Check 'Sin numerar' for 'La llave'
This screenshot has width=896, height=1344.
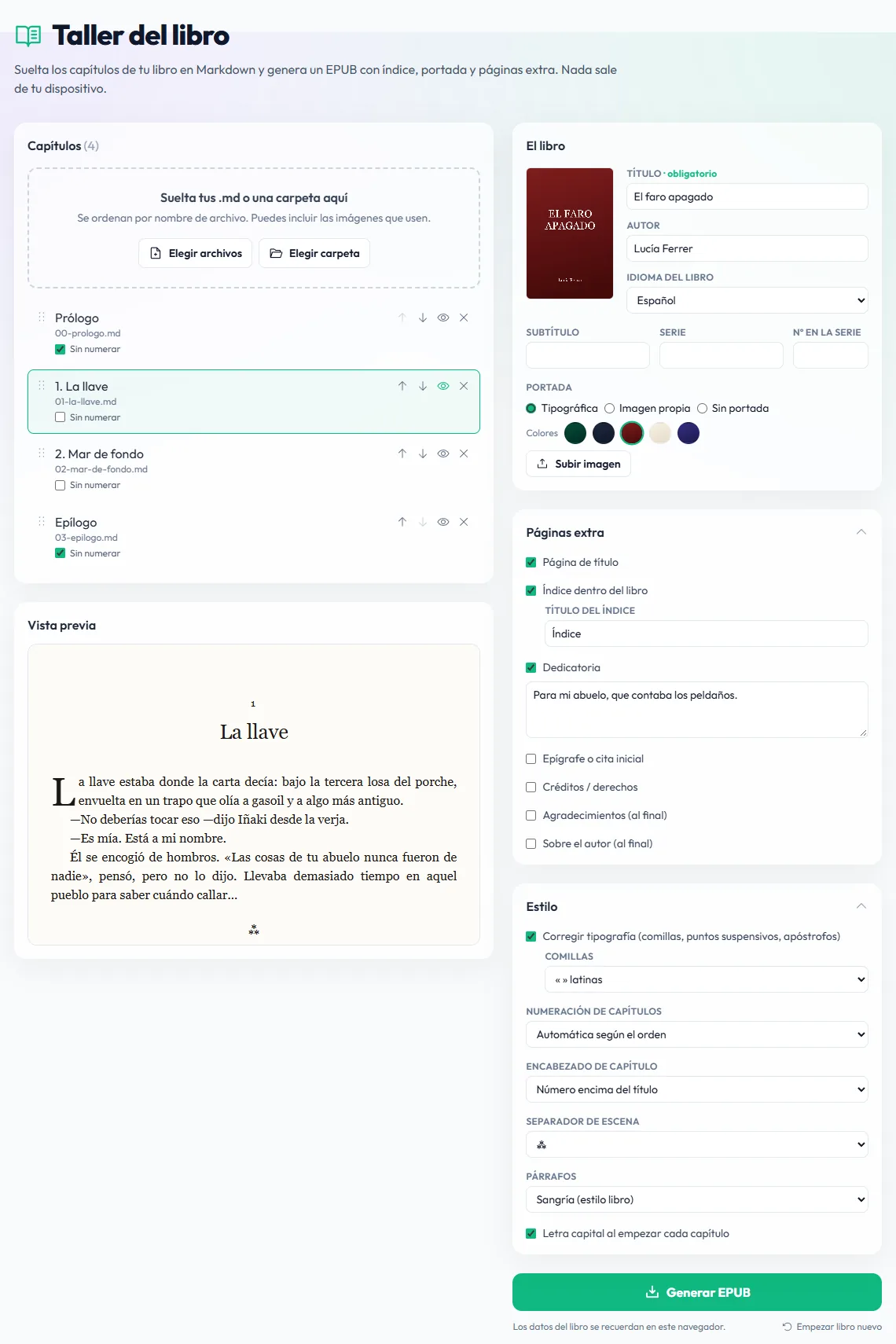(x=60, y=417)
